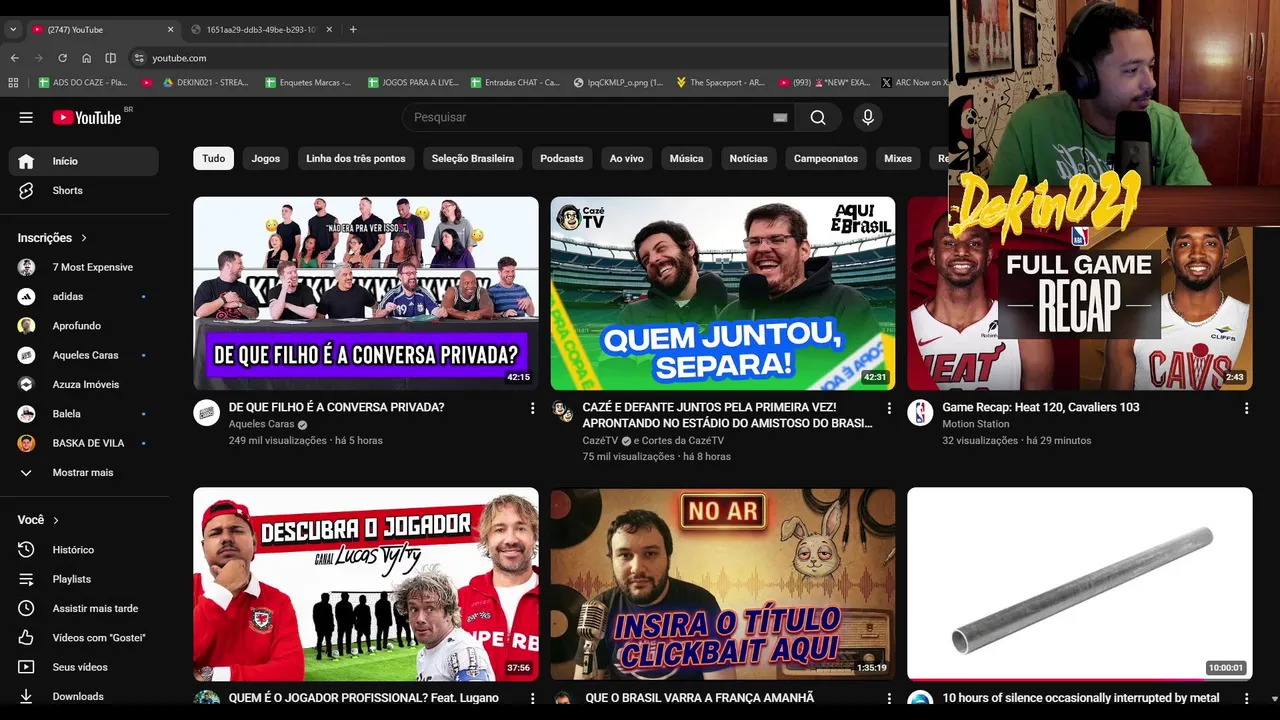Select the Notícias filter chip

click(749, 158)
